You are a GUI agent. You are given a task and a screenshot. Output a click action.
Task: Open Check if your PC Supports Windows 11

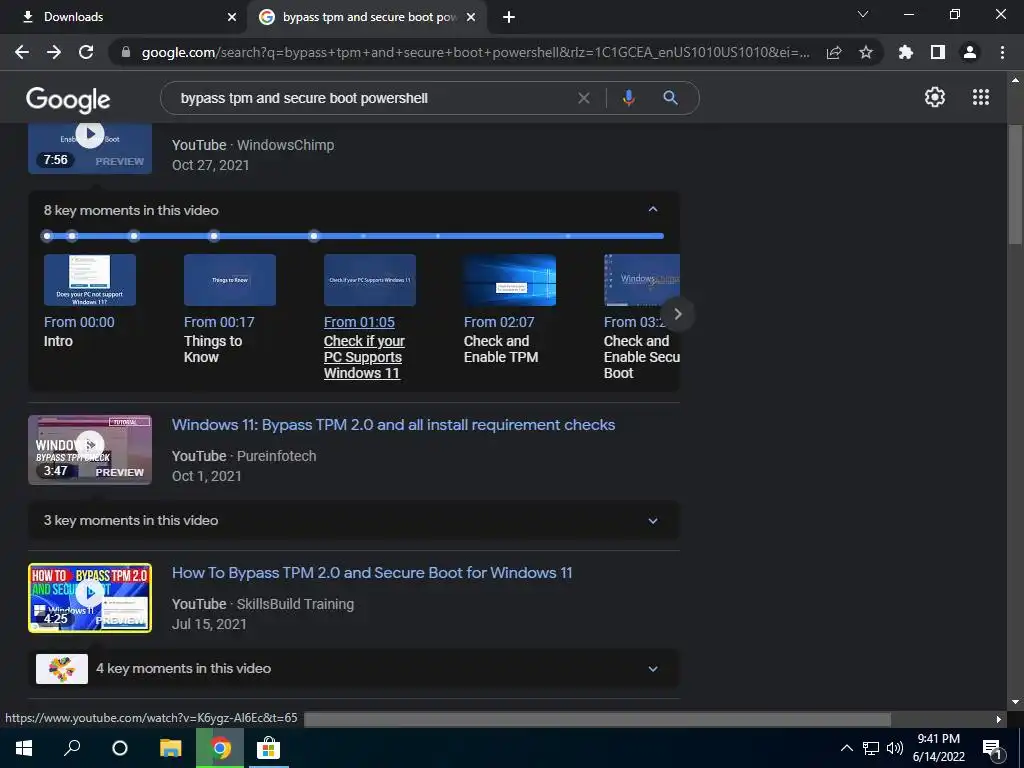(364, 357)
